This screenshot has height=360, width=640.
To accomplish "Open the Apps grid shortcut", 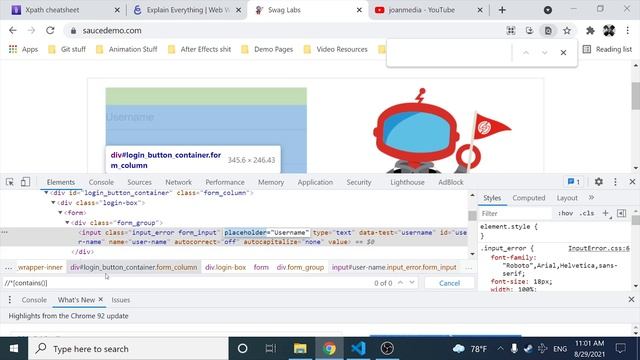I will pos(23,49).
